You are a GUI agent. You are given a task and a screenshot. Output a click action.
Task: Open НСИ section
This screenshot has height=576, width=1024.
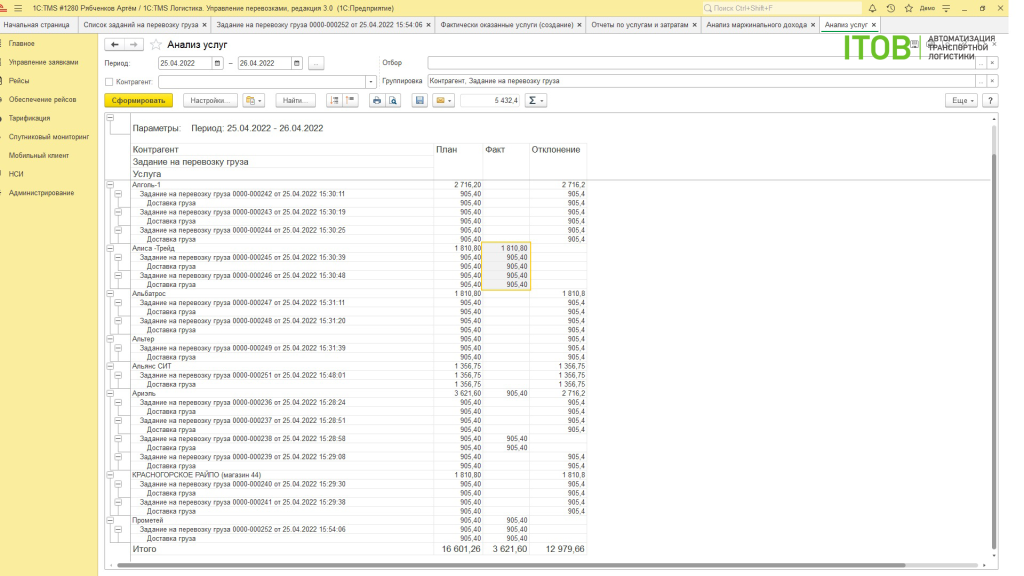(16, 174)
